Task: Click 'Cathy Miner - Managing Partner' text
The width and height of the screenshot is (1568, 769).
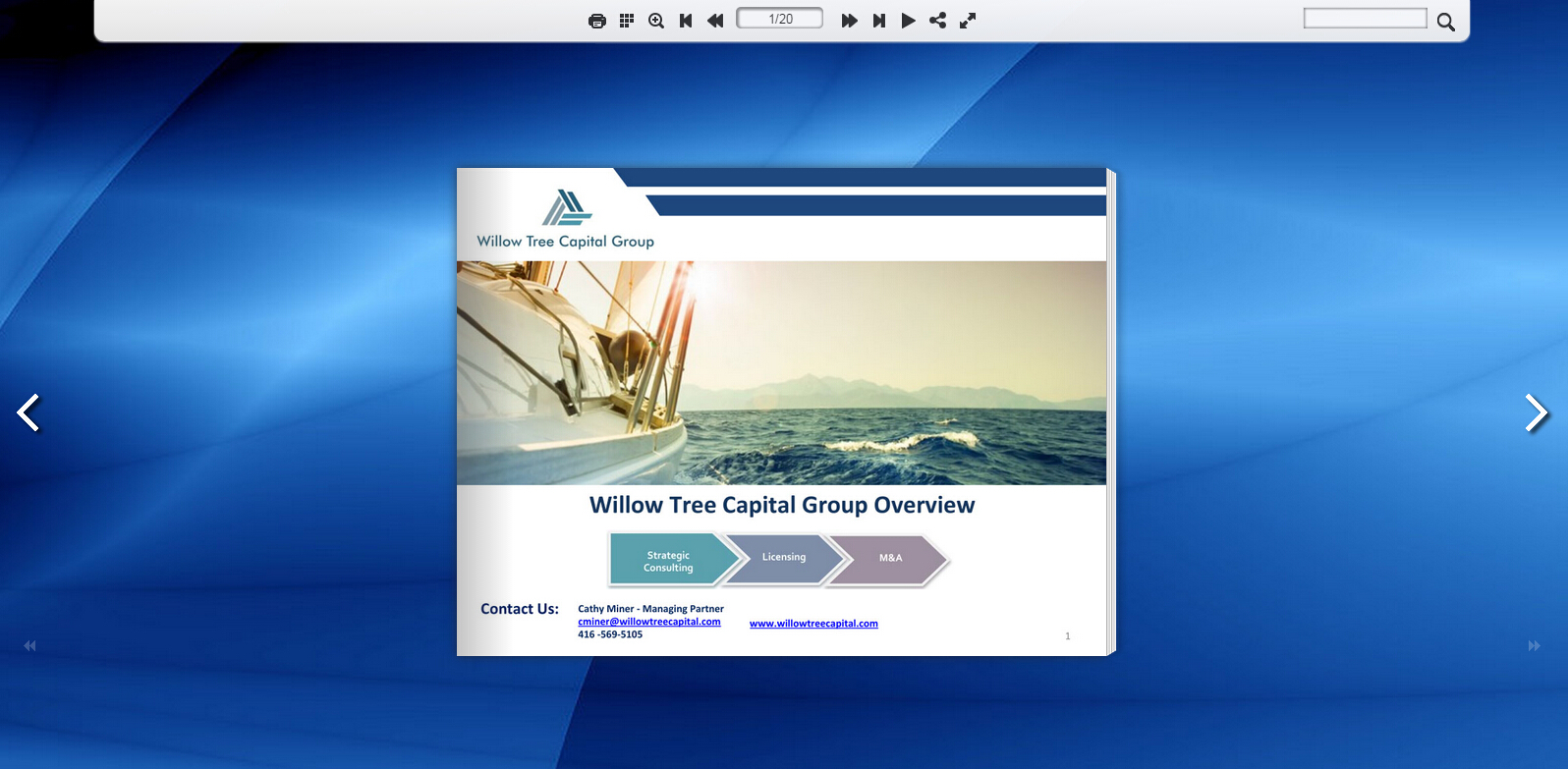Action: pyautogui.click(x=650, y=609)
